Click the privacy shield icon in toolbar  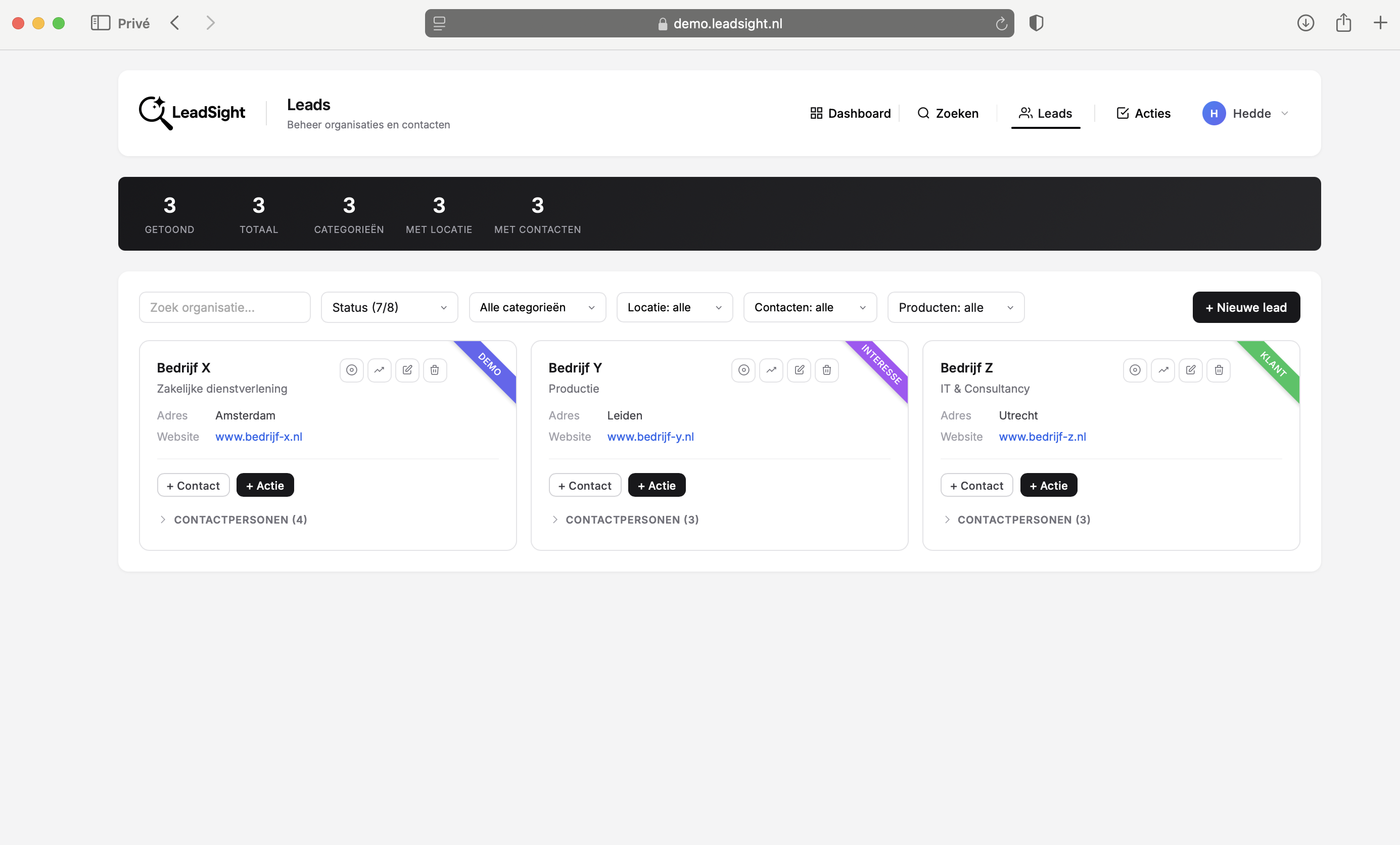pyautogui.click(x=1036, y=23)
